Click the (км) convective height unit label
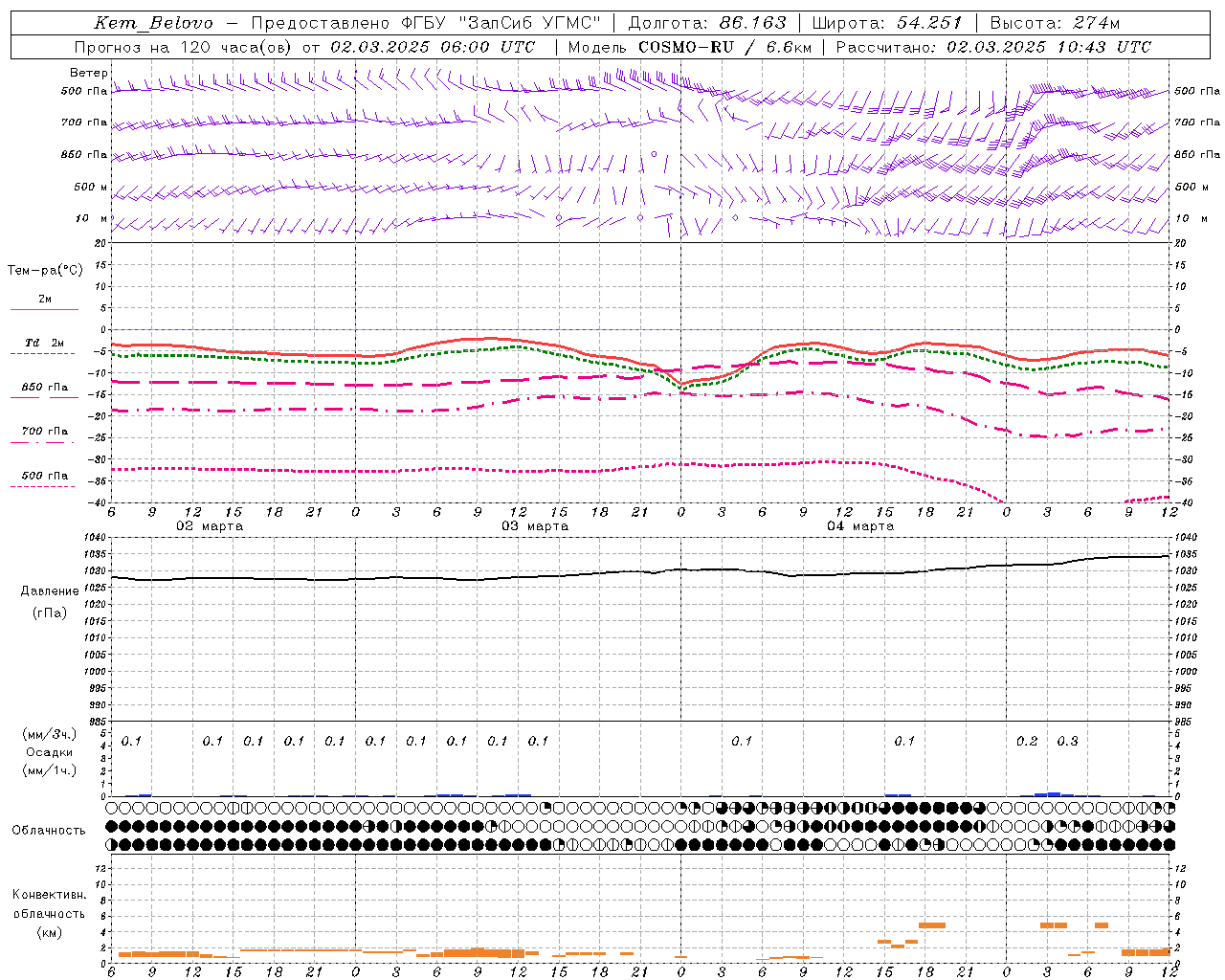This screenshot has width=1225, height=980. tap(49, 932)
